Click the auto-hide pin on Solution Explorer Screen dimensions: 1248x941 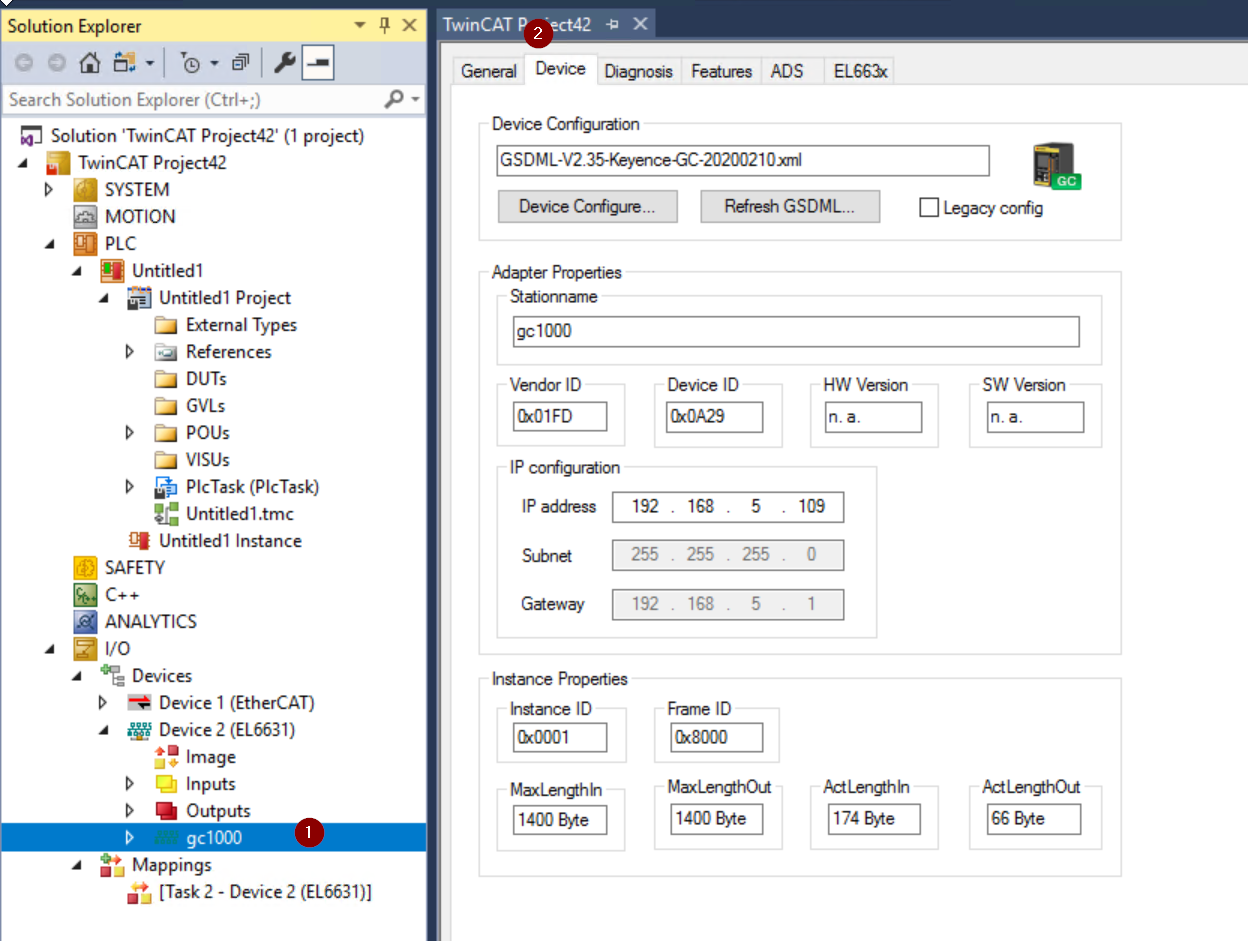(384, 26)
